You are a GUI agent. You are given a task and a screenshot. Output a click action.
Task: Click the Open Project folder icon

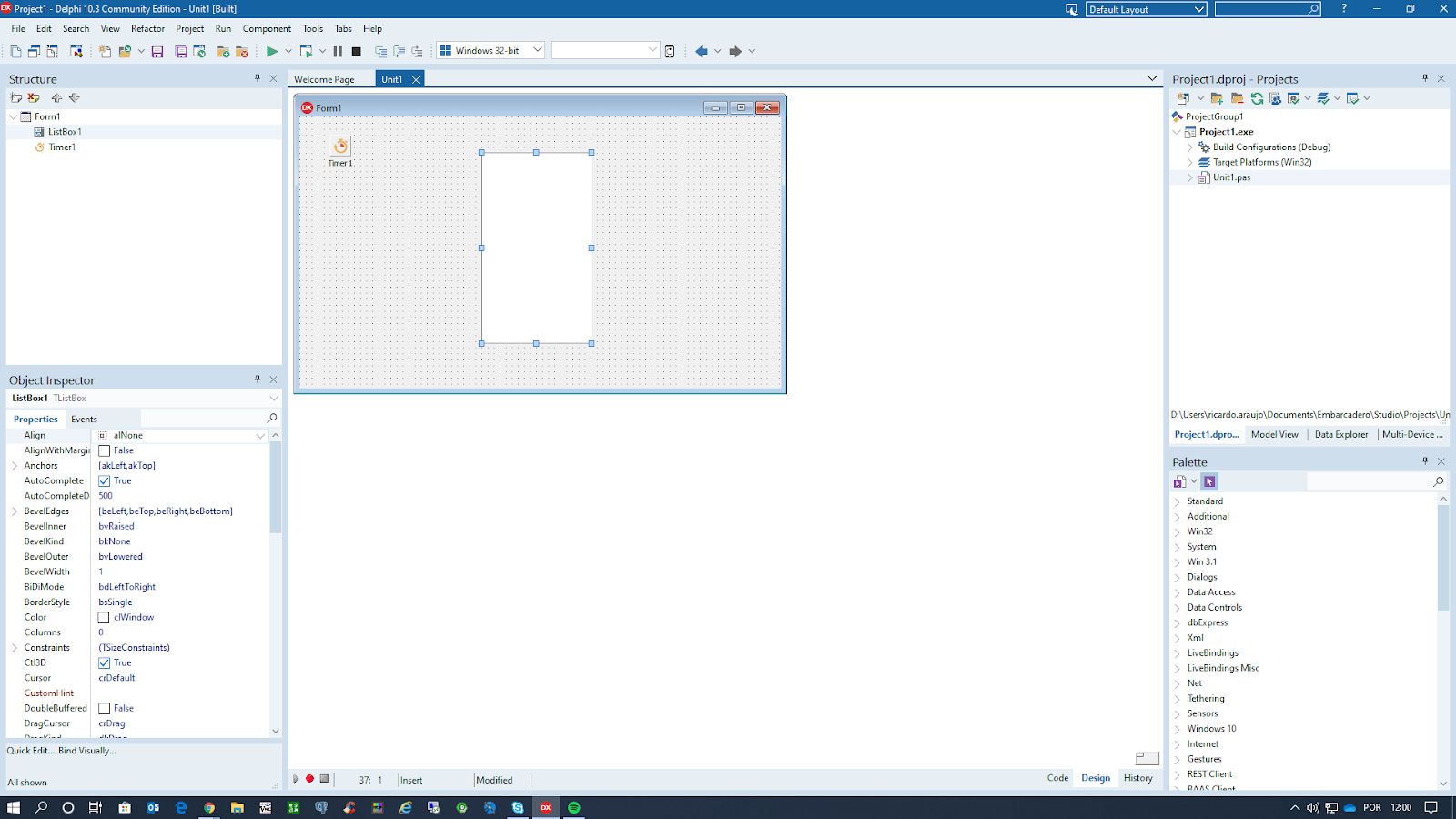125,52
